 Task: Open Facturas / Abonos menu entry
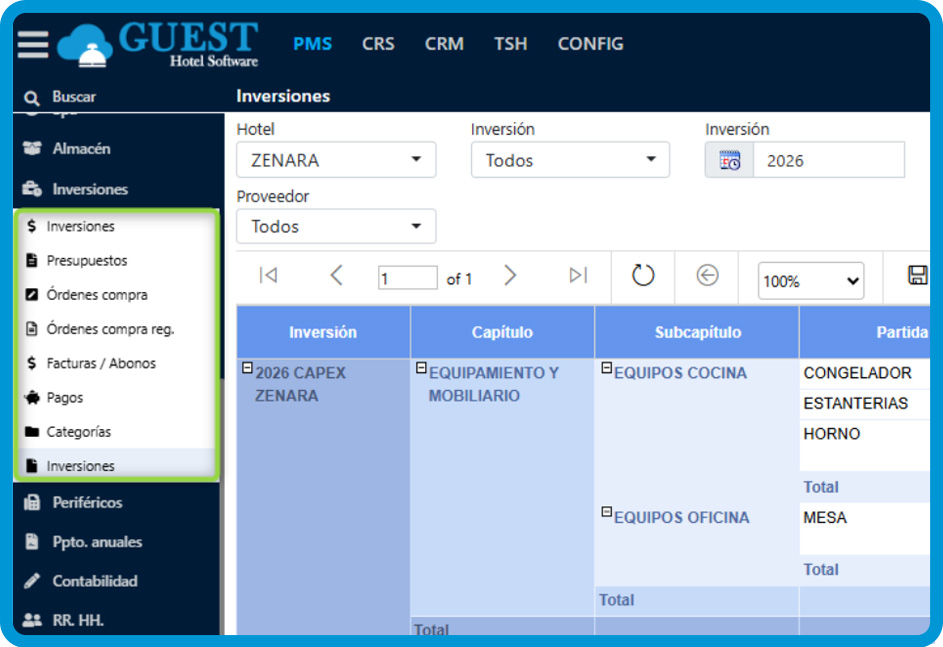click(101, 363)
